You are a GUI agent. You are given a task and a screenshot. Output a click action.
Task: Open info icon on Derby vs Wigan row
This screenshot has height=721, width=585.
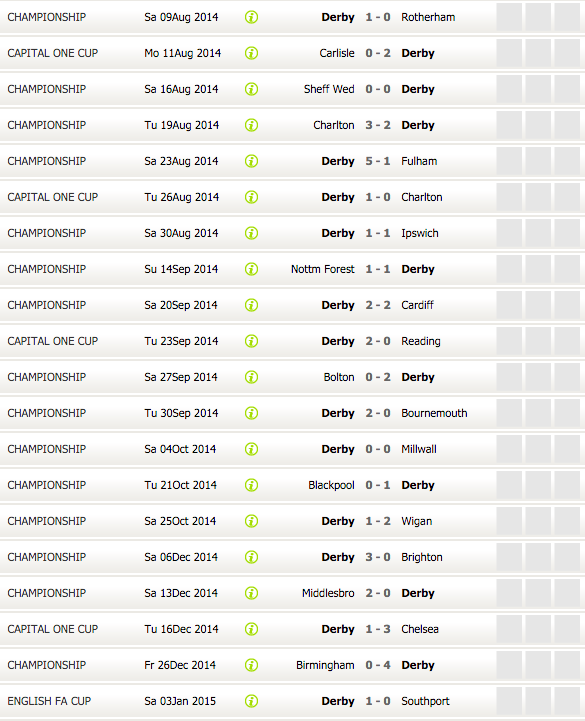251,521
